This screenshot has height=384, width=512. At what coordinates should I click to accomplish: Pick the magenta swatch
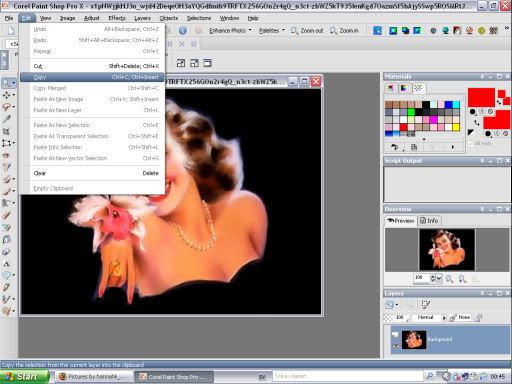(433, 119)
